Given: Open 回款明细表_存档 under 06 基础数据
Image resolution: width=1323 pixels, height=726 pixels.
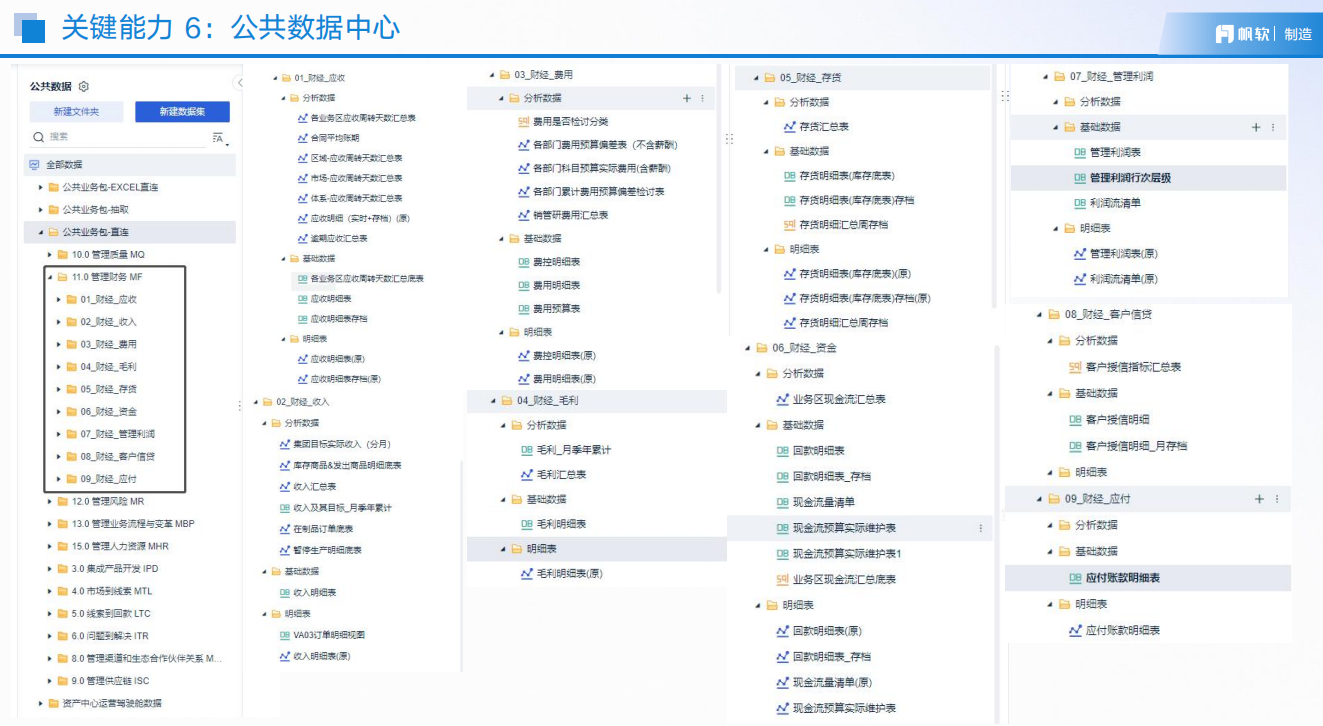Looking at the screenshot, I should [x=832, y=476].
